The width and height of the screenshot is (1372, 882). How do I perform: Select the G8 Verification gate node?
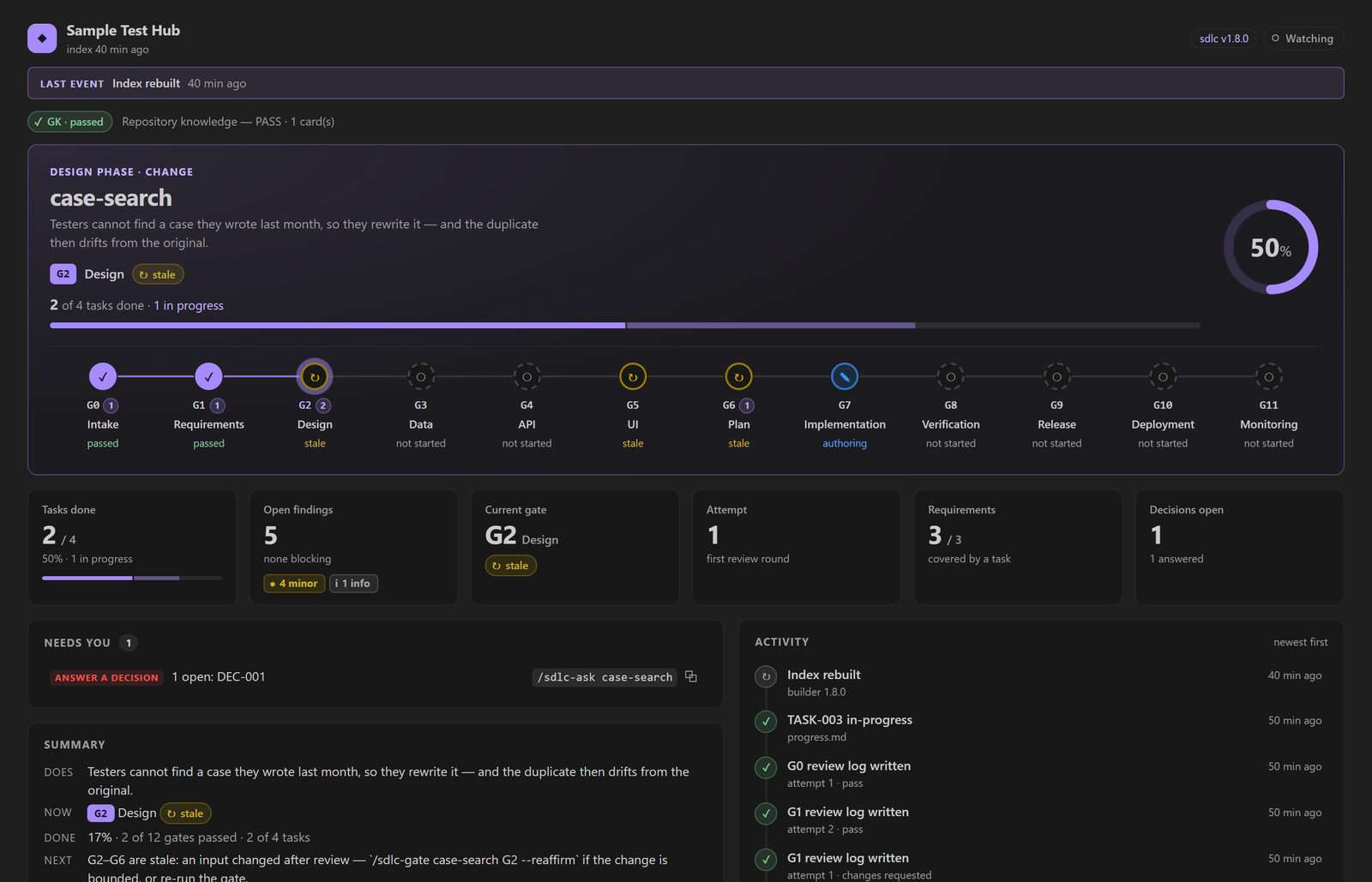click(x=951, y=376)
